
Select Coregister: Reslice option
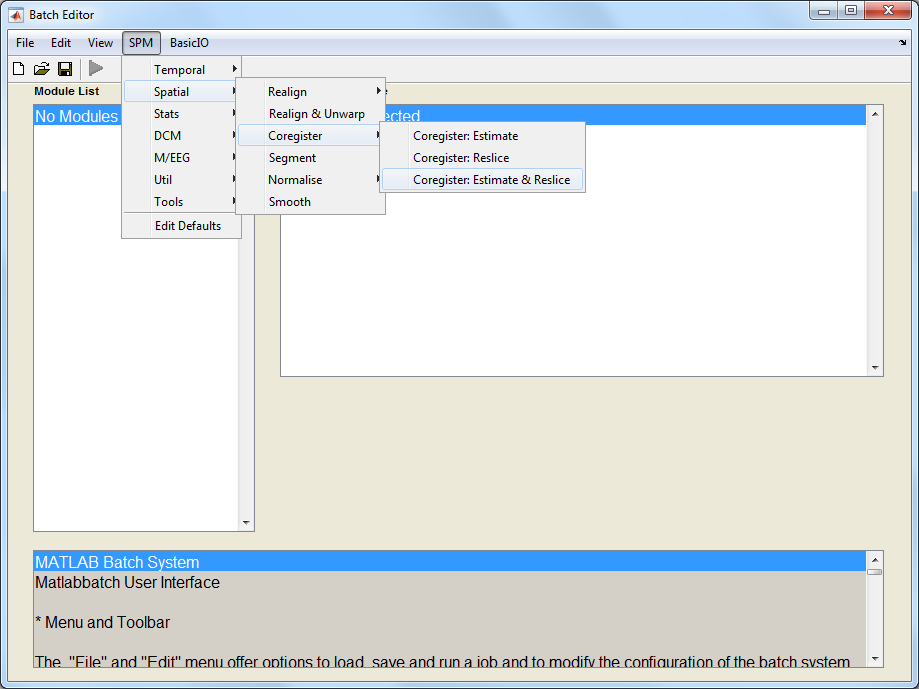tap(460, 158)
